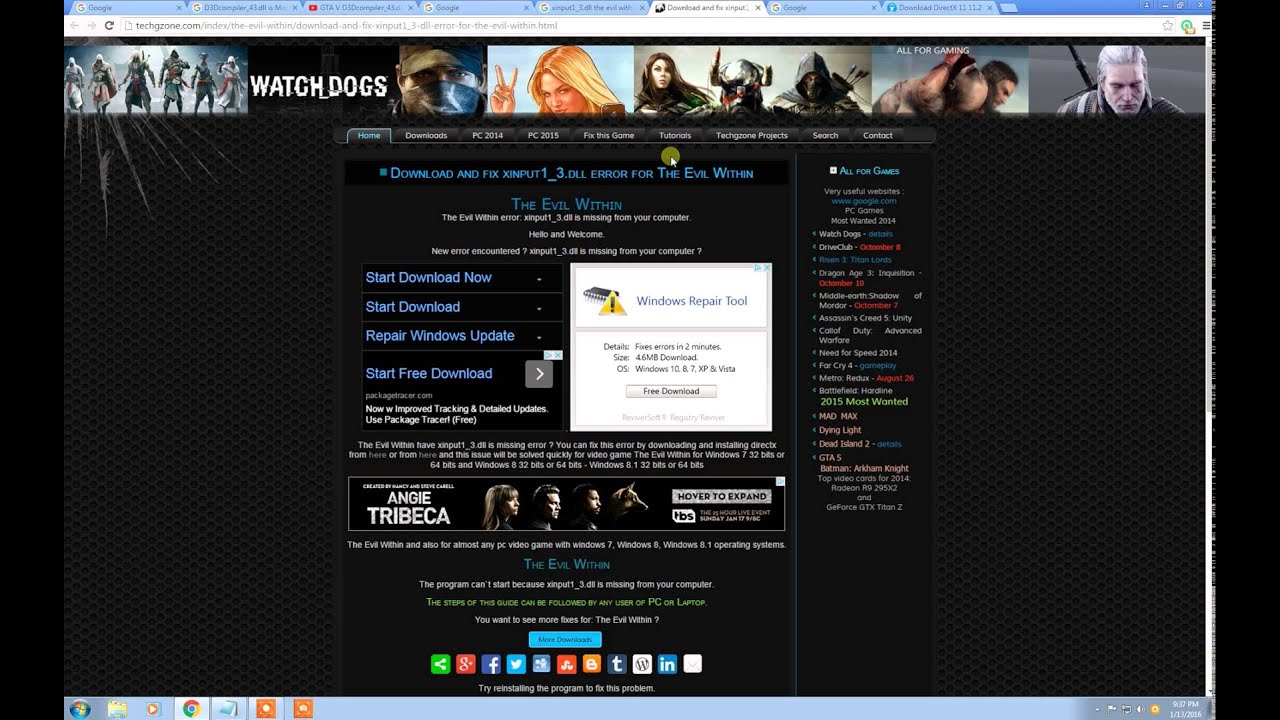
Task: Share page on Facebook icon
Action: pos(491,664)
